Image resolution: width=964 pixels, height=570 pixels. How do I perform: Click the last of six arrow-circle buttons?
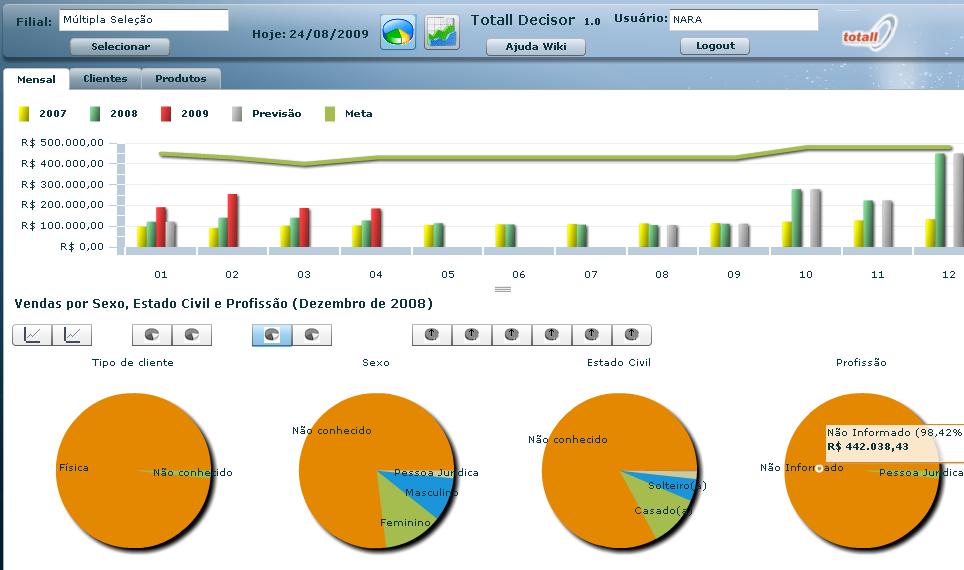(x=631, y=335)
